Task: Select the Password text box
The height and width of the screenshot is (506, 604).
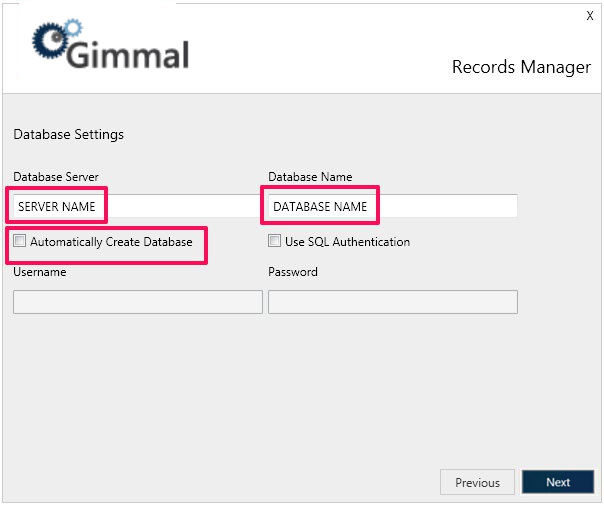Action: click(393, 302)
